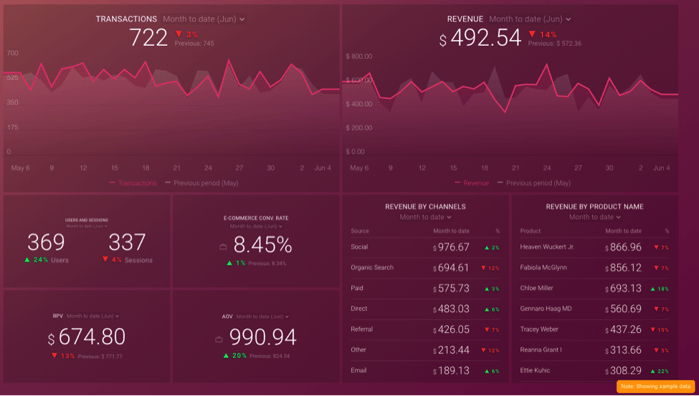Image resolution: width=699 pixels, height=396 pixels.
Task: Click the green up arrow under AOV value
Action: [226, 356]
